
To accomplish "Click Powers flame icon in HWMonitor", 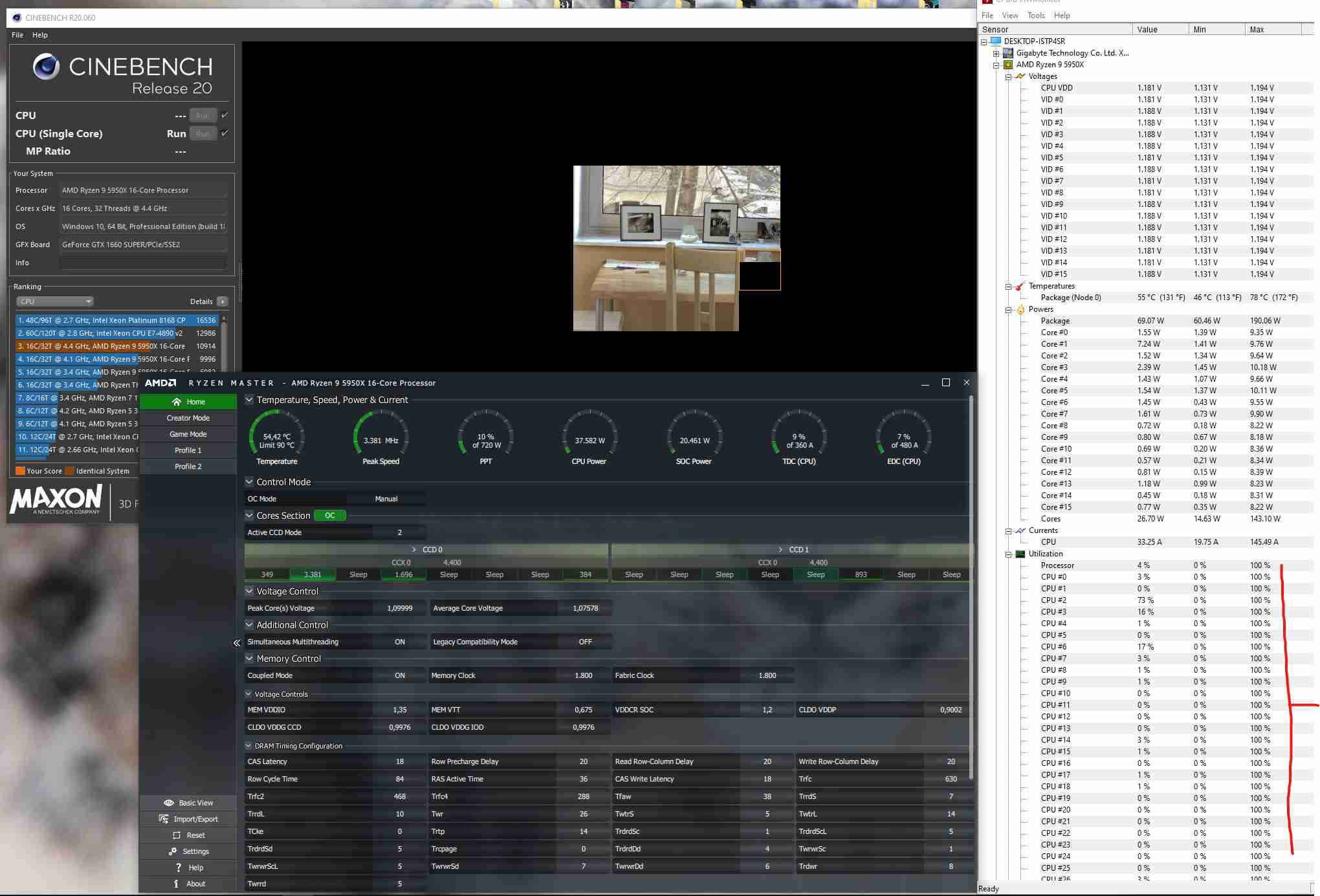I will [1020, 309].
